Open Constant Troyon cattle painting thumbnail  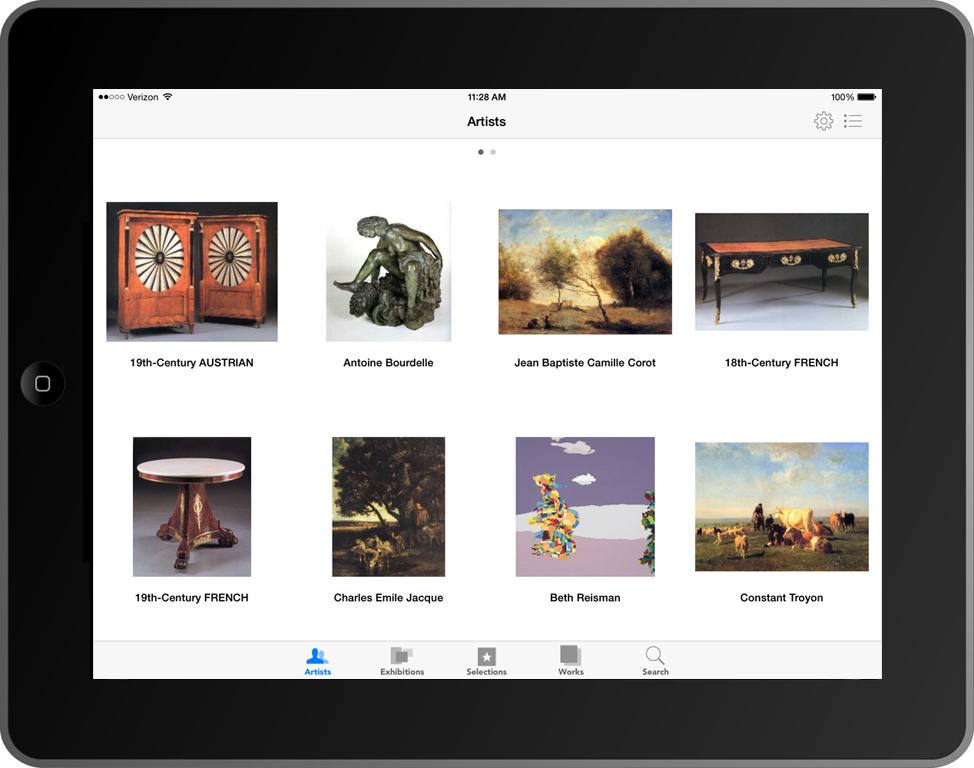click(x=781, y=506)
